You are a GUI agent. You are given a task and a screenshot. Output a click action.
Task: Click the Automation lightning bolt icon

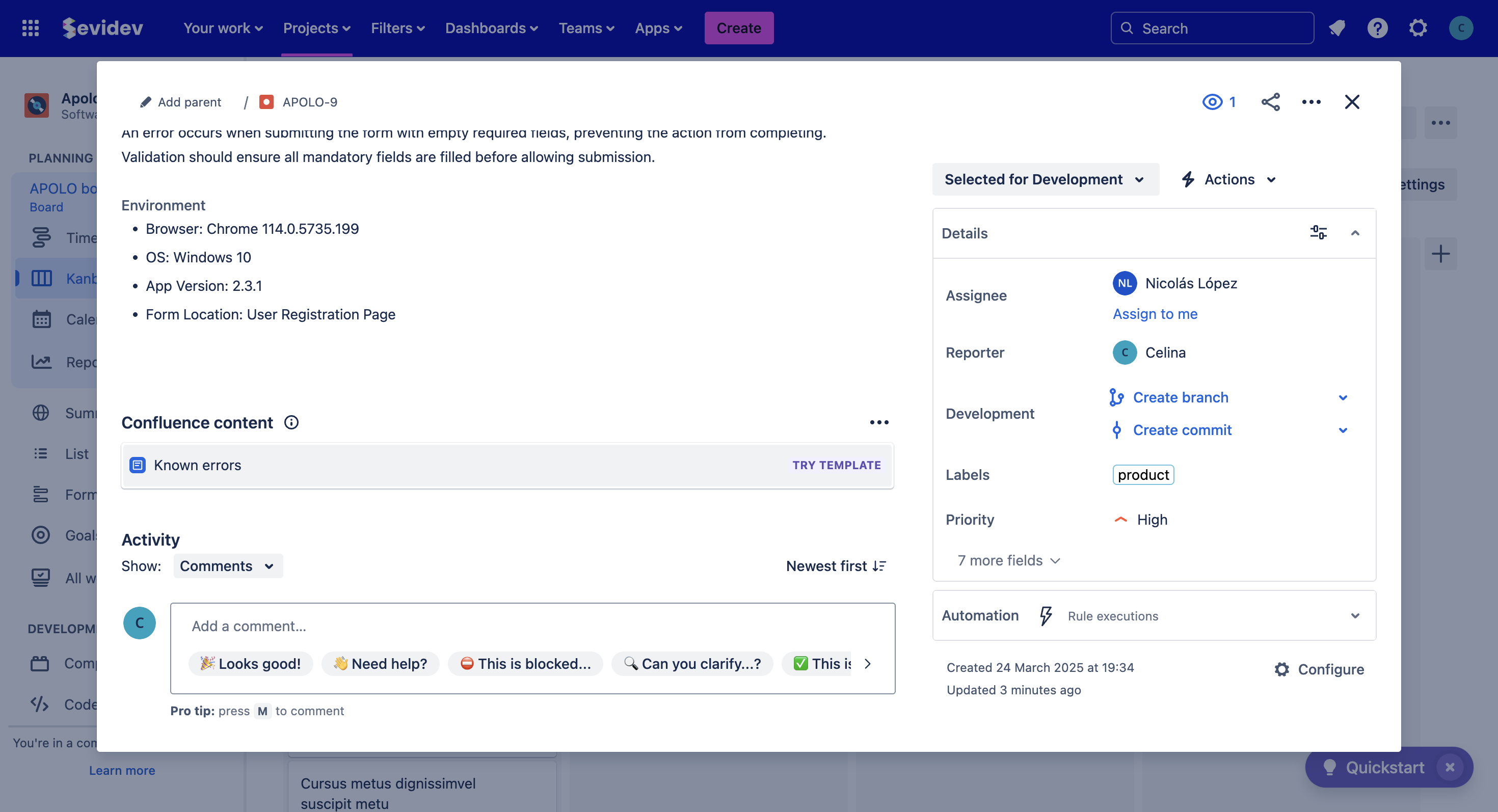pos(1046,615)
